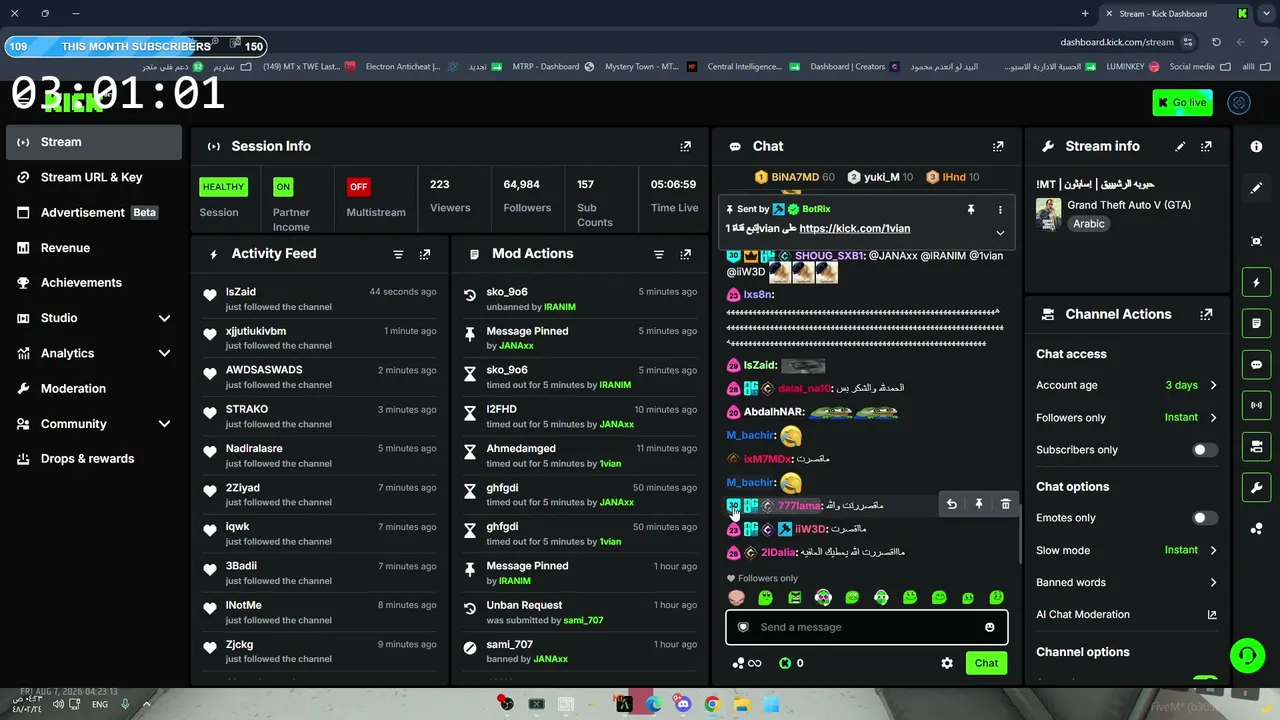Edit stream info with pencil icon
1280x720 pixels.
pyautogui.click(x=1180, y=146)
